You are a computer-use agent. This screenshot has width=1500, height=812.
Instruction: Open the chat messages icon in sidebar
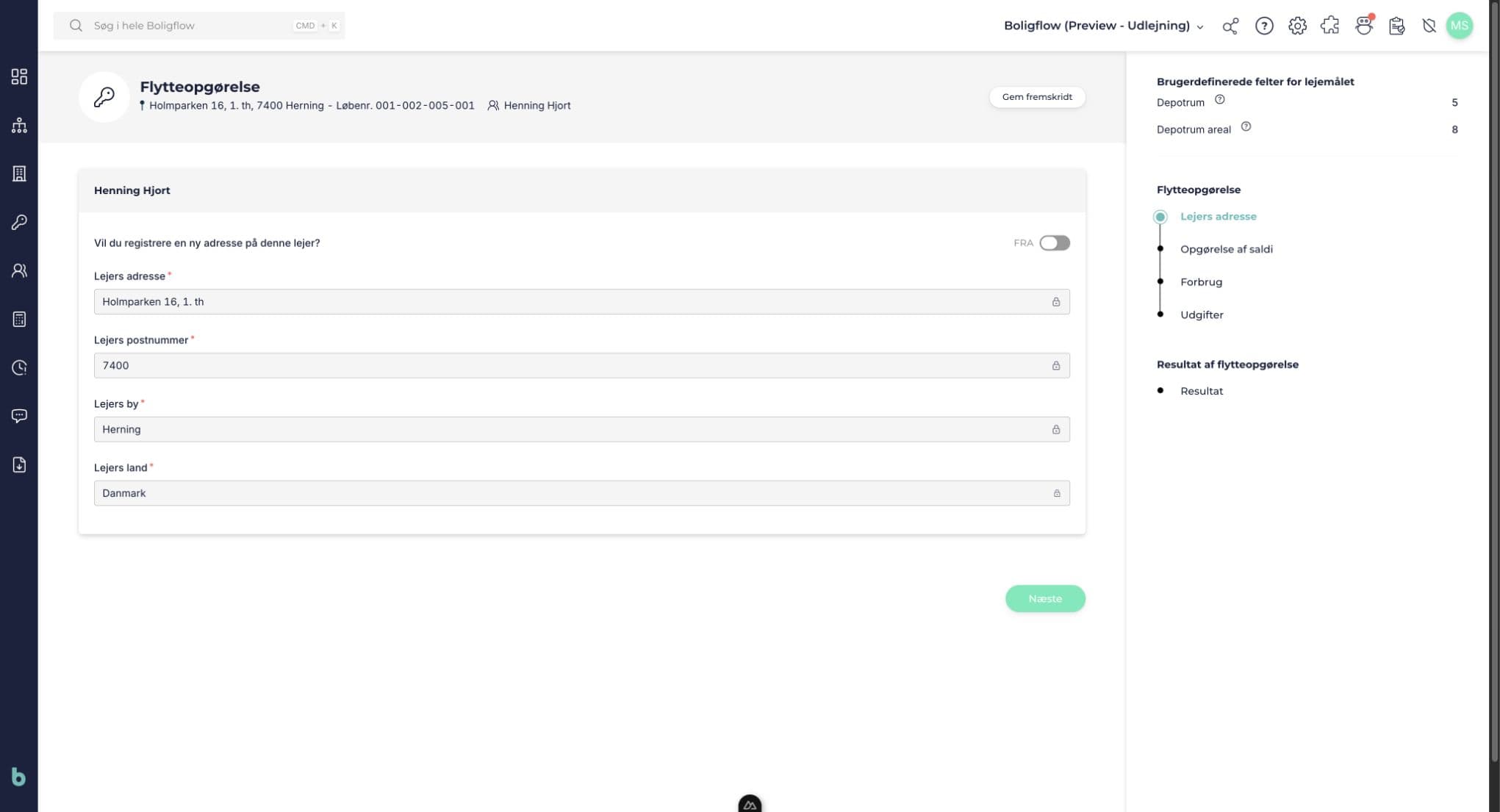point(19,416)
